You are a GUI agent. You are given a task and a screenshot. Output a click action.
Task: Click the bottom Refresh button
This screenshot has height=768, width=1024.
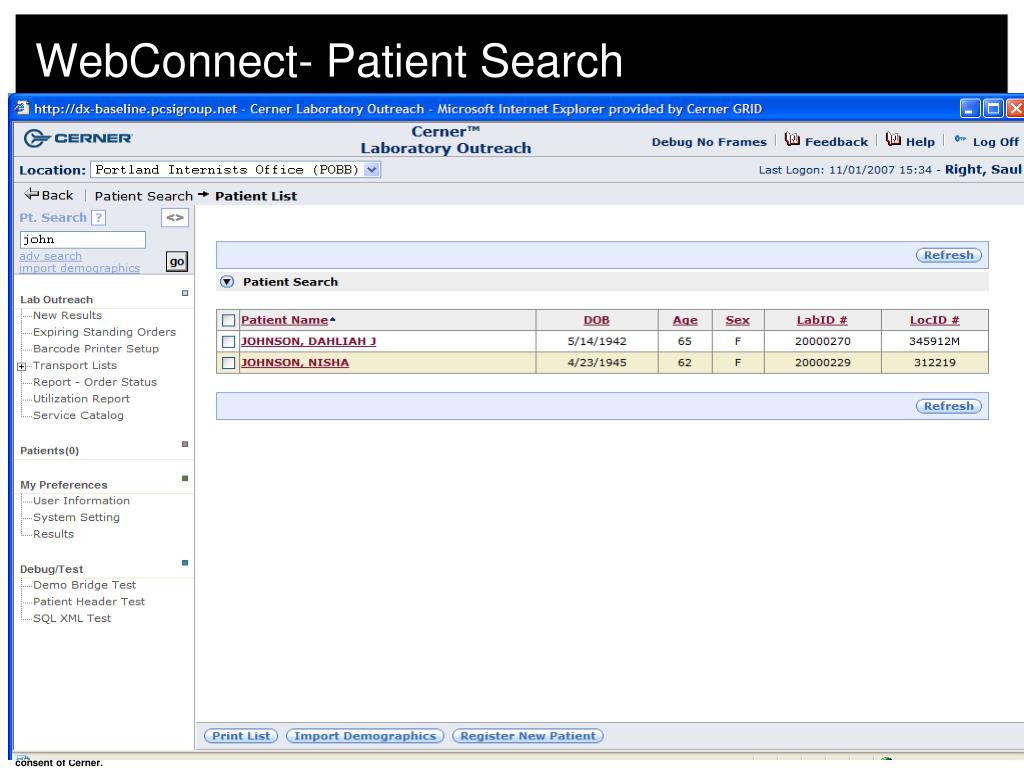point(948,406)
